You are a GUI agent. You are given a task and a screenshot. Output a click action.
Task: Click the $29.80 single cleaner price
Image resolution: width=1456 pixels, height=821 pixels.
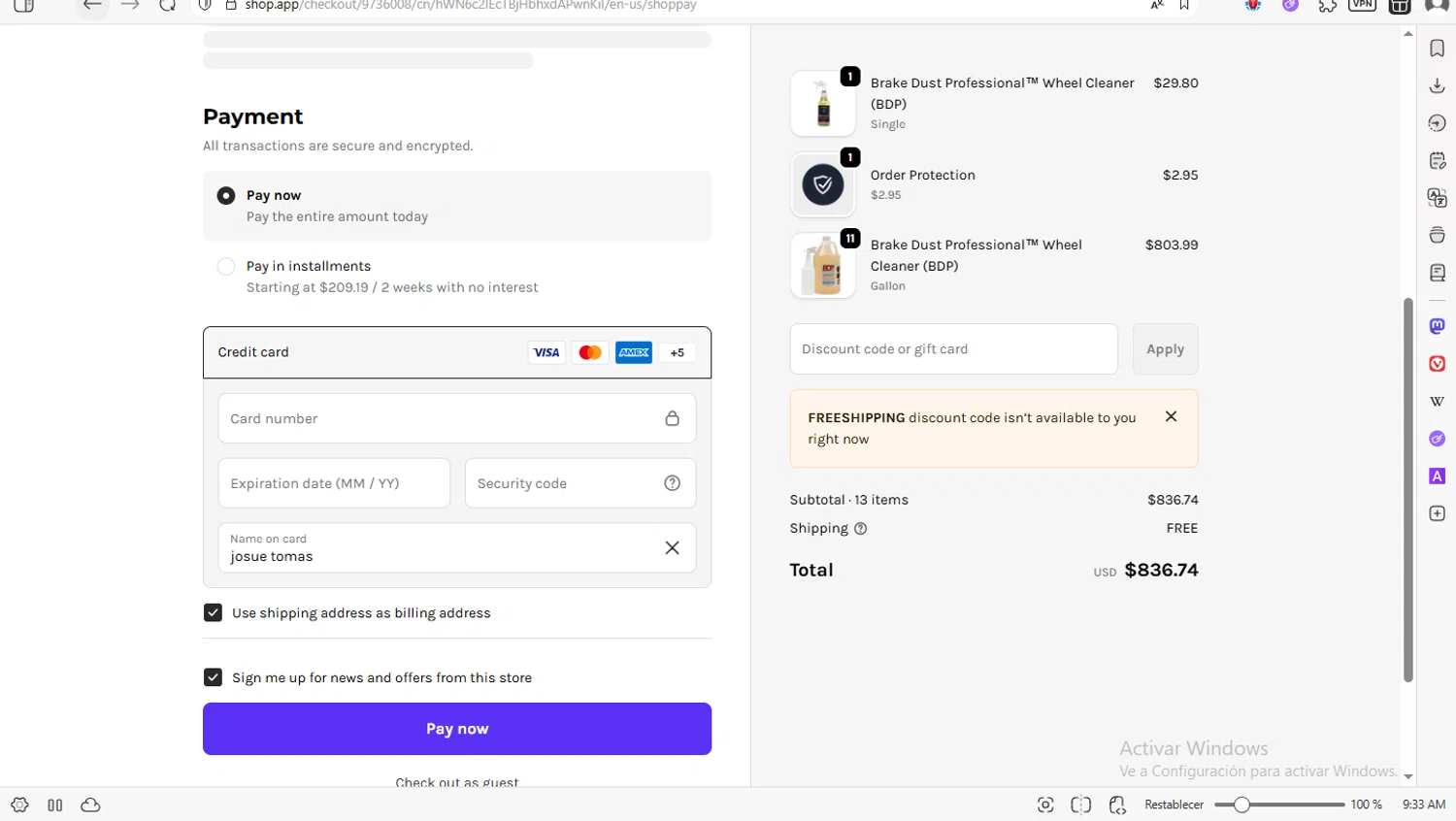pyautogui.click(x=1175, y=82)
